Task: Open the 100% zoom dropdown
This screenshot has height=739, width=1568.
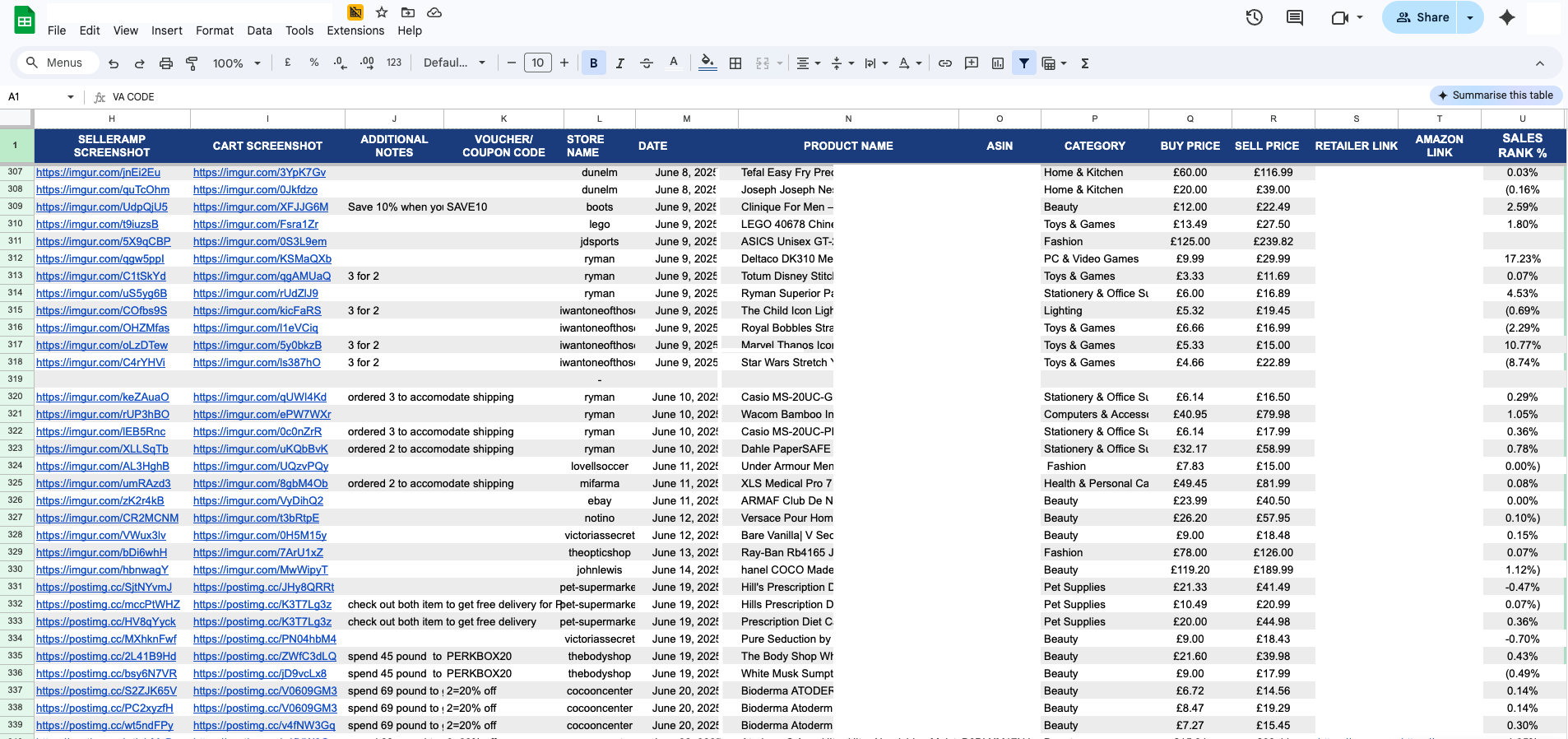Action: pyautogui.click(x=237, y=63)
